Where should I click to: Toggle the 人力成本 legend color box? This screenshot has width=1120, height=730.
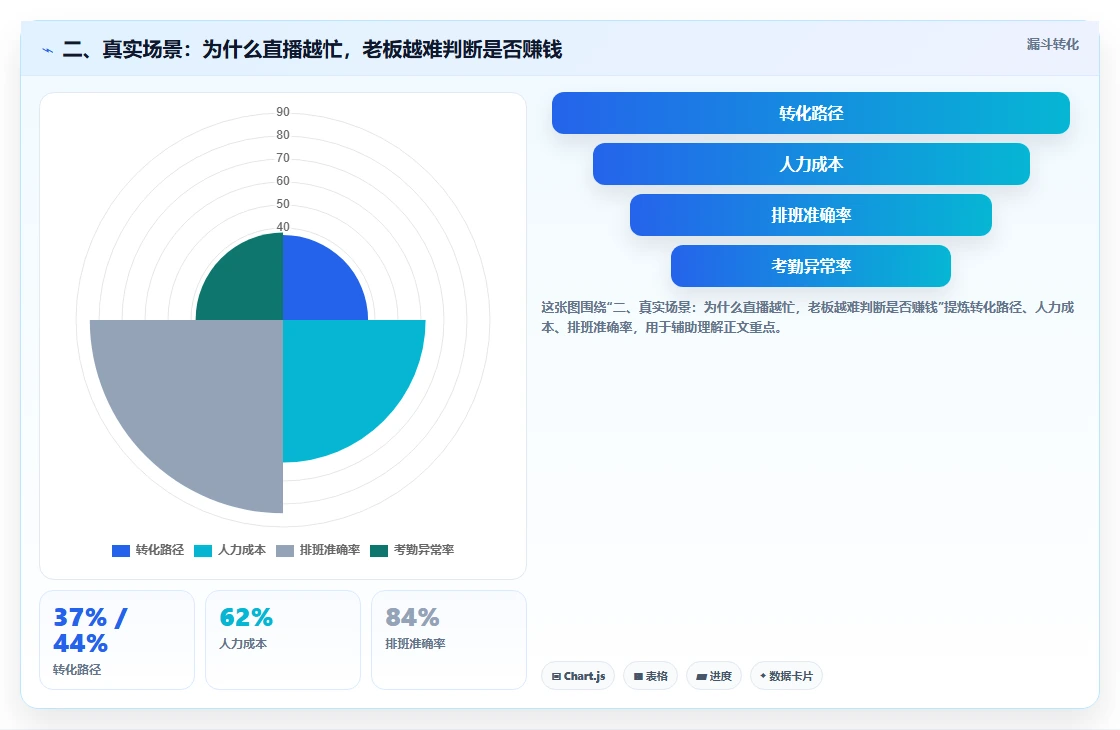click(x=203, y=551)
